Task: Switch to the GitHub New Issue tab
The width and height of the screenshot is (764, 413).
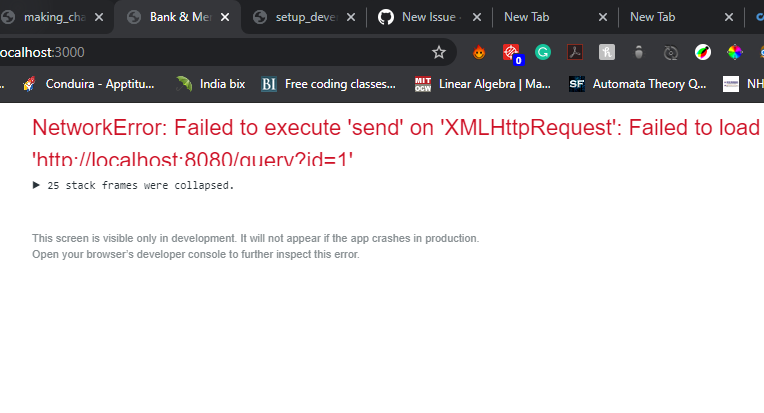Action: pos(429,18)
